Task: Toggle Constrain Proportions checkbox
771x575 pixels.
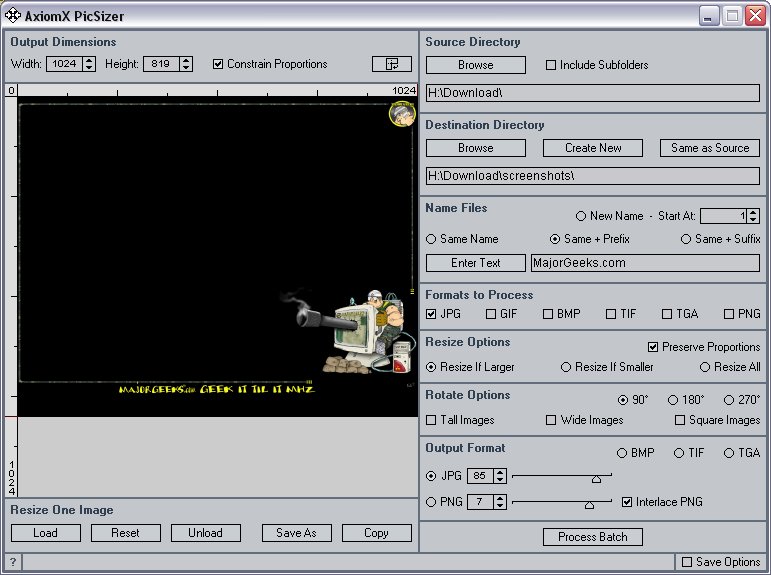Action: tap(218, 64)
